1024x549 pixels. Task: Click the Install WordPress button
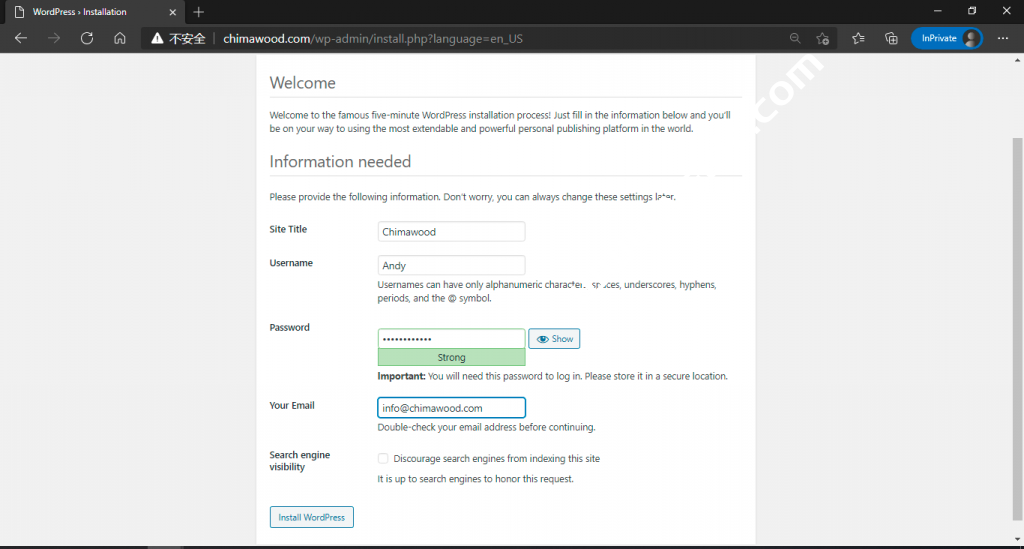pyautogui.click(x=311, y=517)
